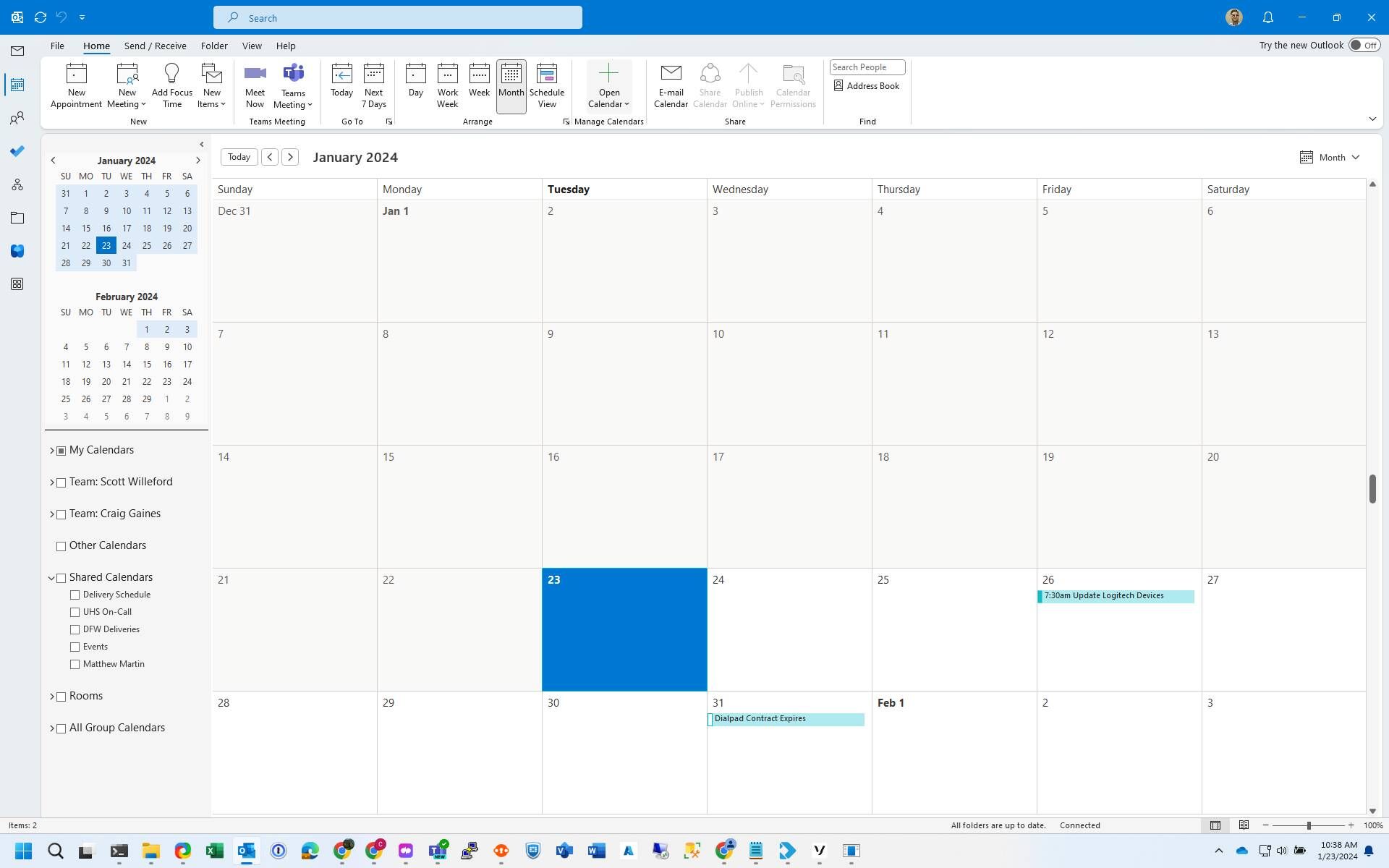Open the Month view dropdown

(1331, 157)
